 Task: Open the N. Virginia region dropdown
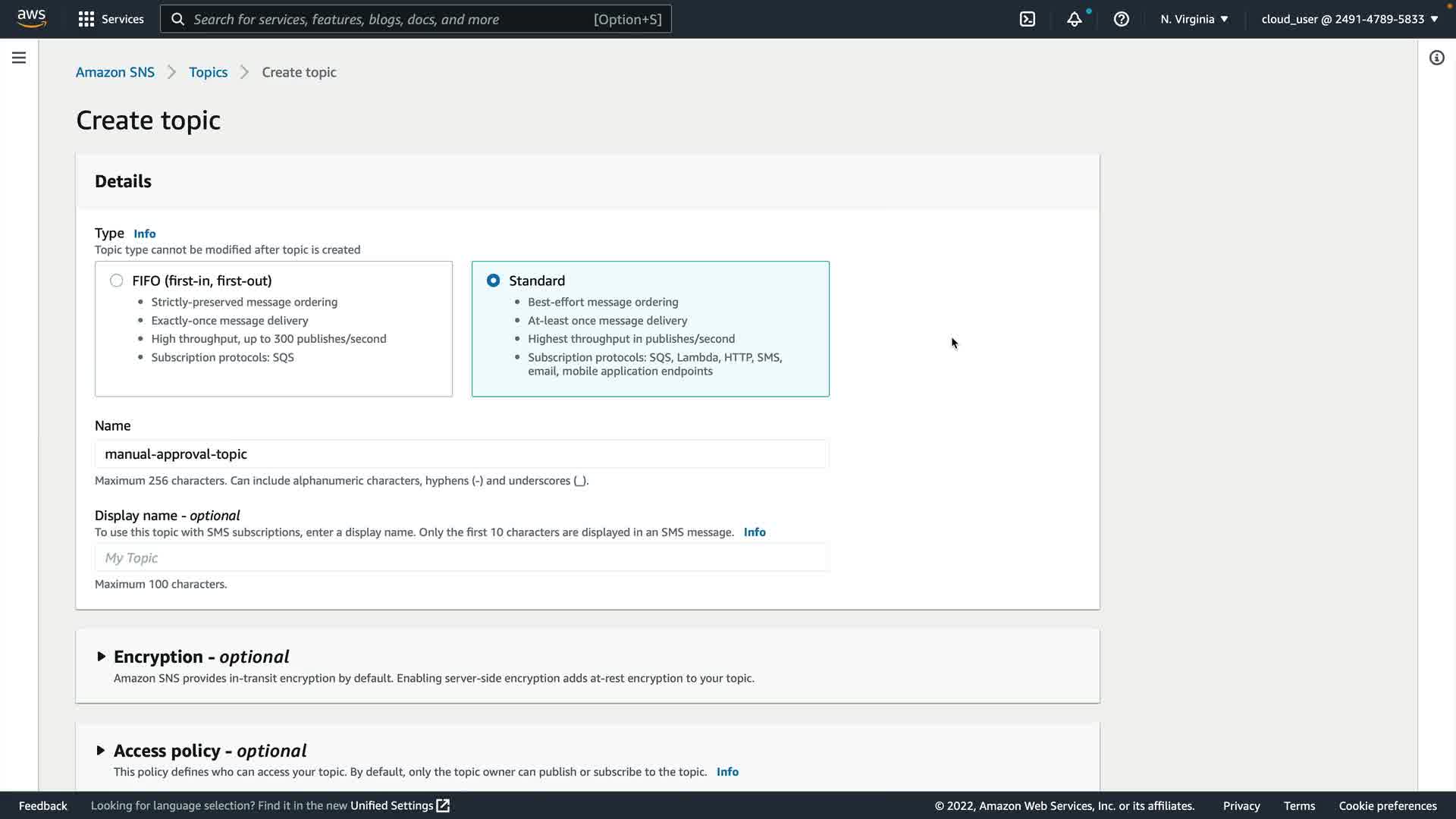coord(1194,19)
